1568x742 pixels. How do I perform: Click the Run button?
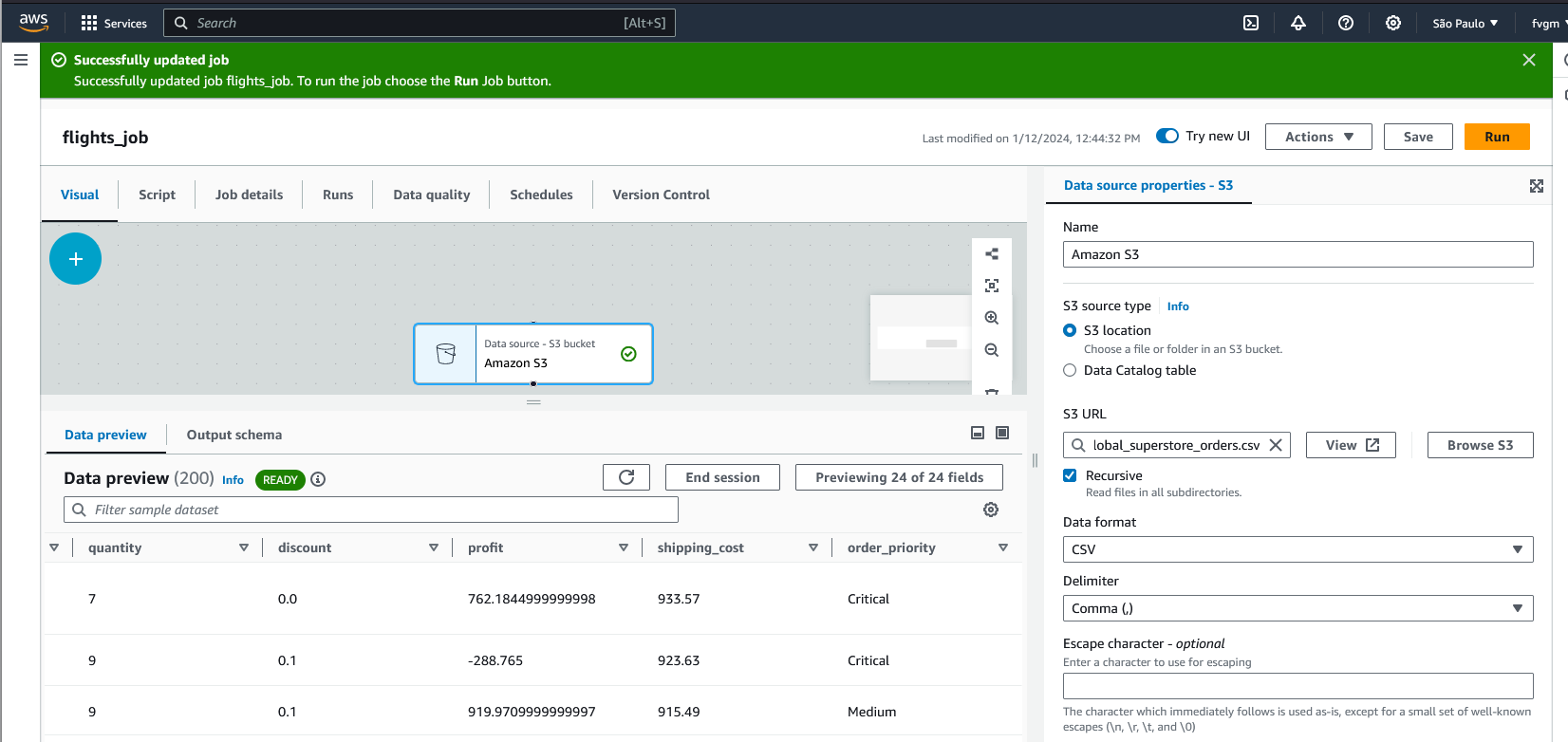tap(1496, 137)
